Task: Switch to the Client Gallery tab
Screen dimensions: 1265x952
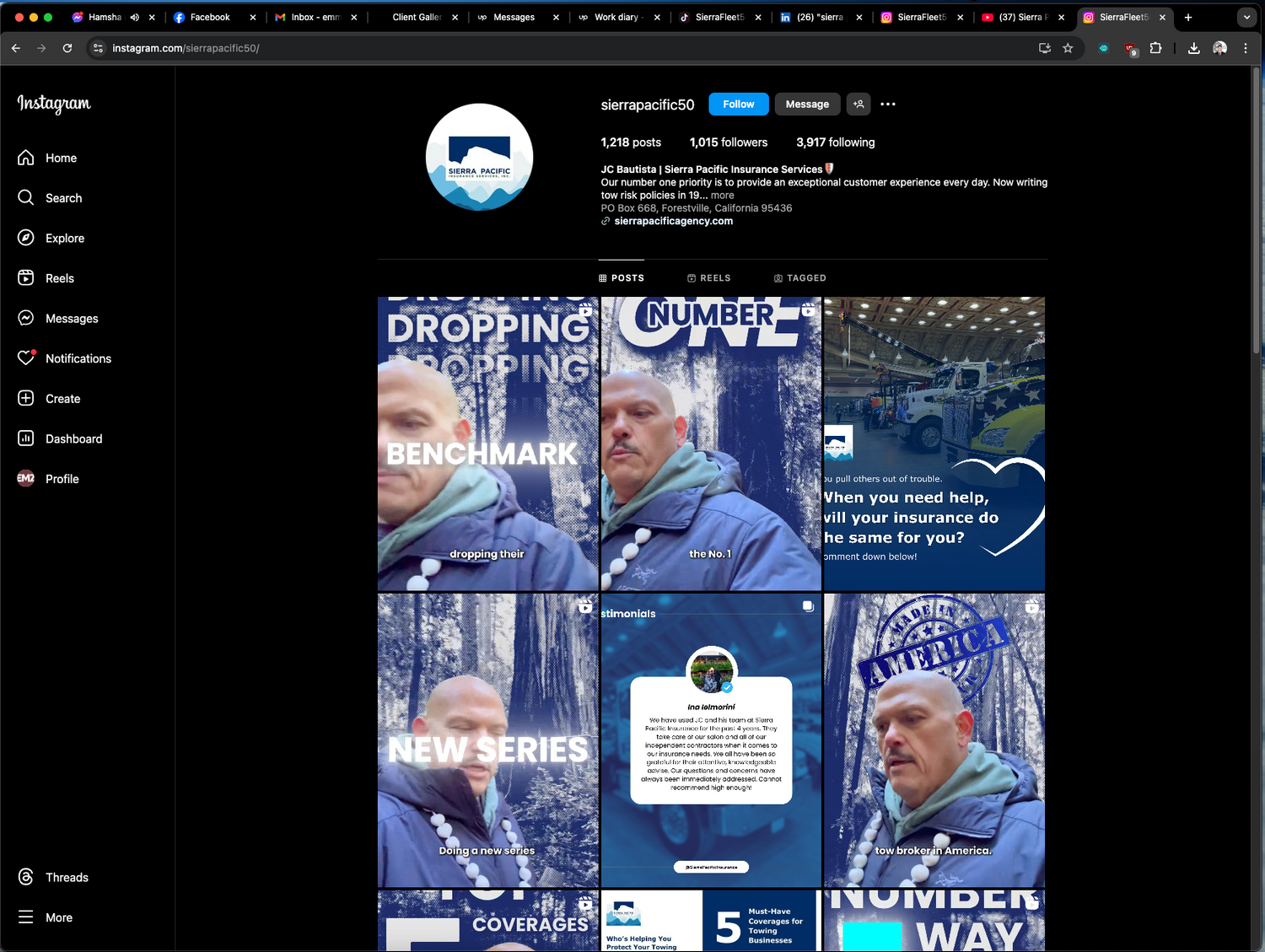Action: pos(417,17)
